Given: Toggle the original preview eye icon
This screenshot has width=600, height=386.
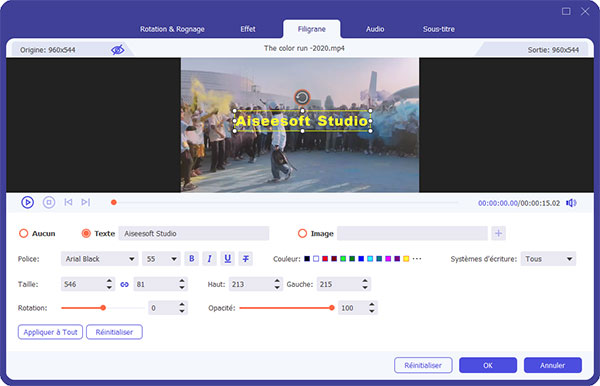Looking at the screenshot, I should (117, 50).
